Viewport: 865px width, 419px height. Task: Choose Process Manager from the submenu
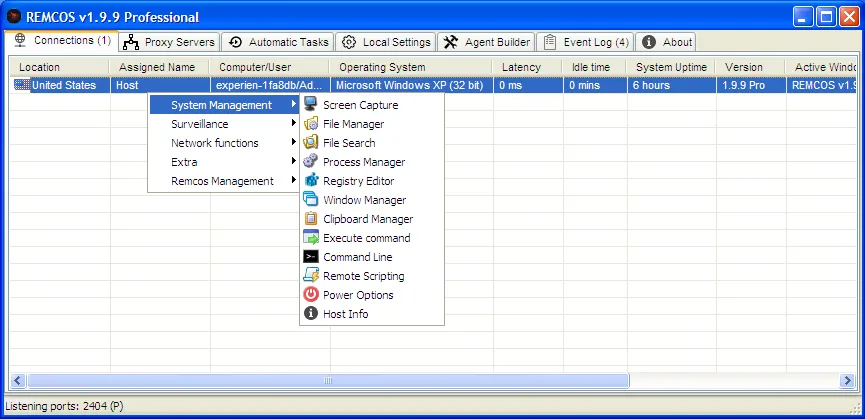click(372, 162)
